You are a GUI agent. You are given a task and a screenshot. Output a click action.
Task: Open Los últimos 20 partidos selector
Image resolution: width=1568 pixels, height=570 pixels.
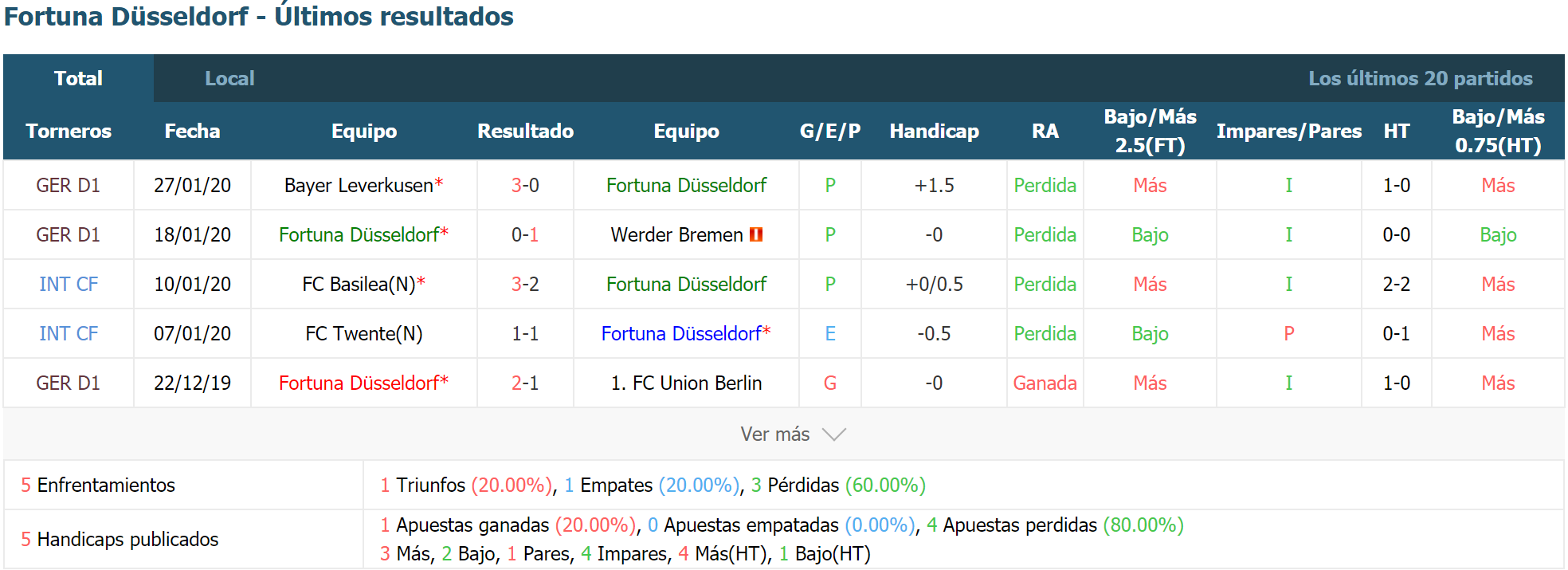[x=1420, y=78]
